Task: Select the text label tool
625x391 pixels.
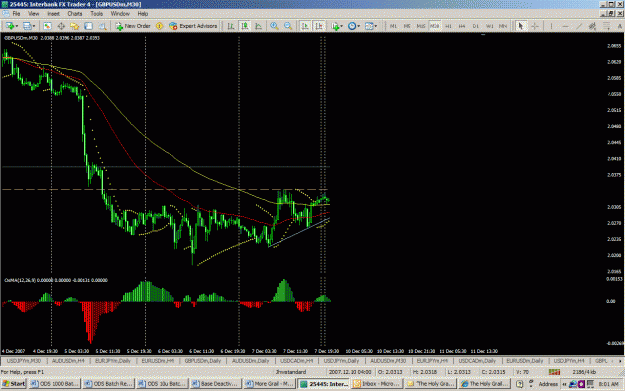Action: point(620,26)
